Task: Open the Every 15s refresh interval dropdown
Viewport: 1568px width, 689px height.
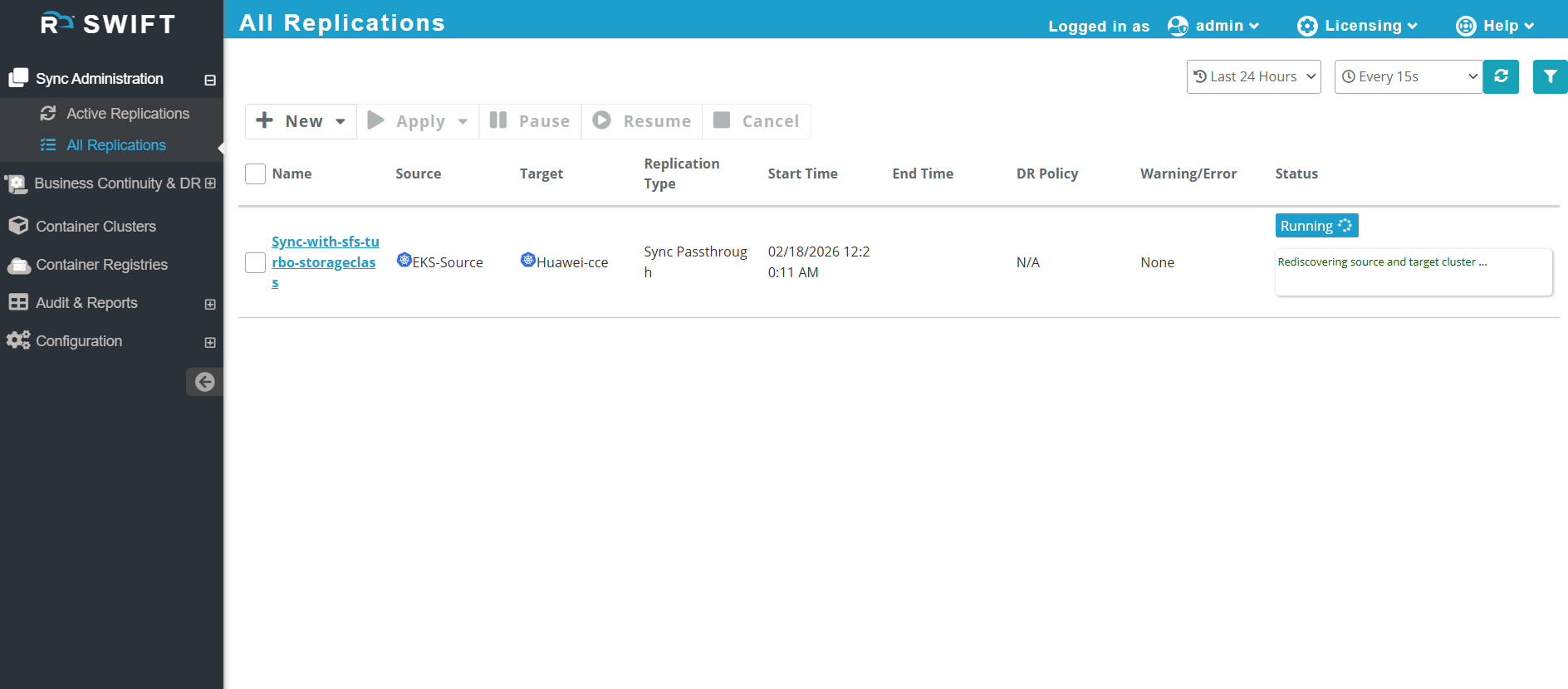Action: [1409, 76]
